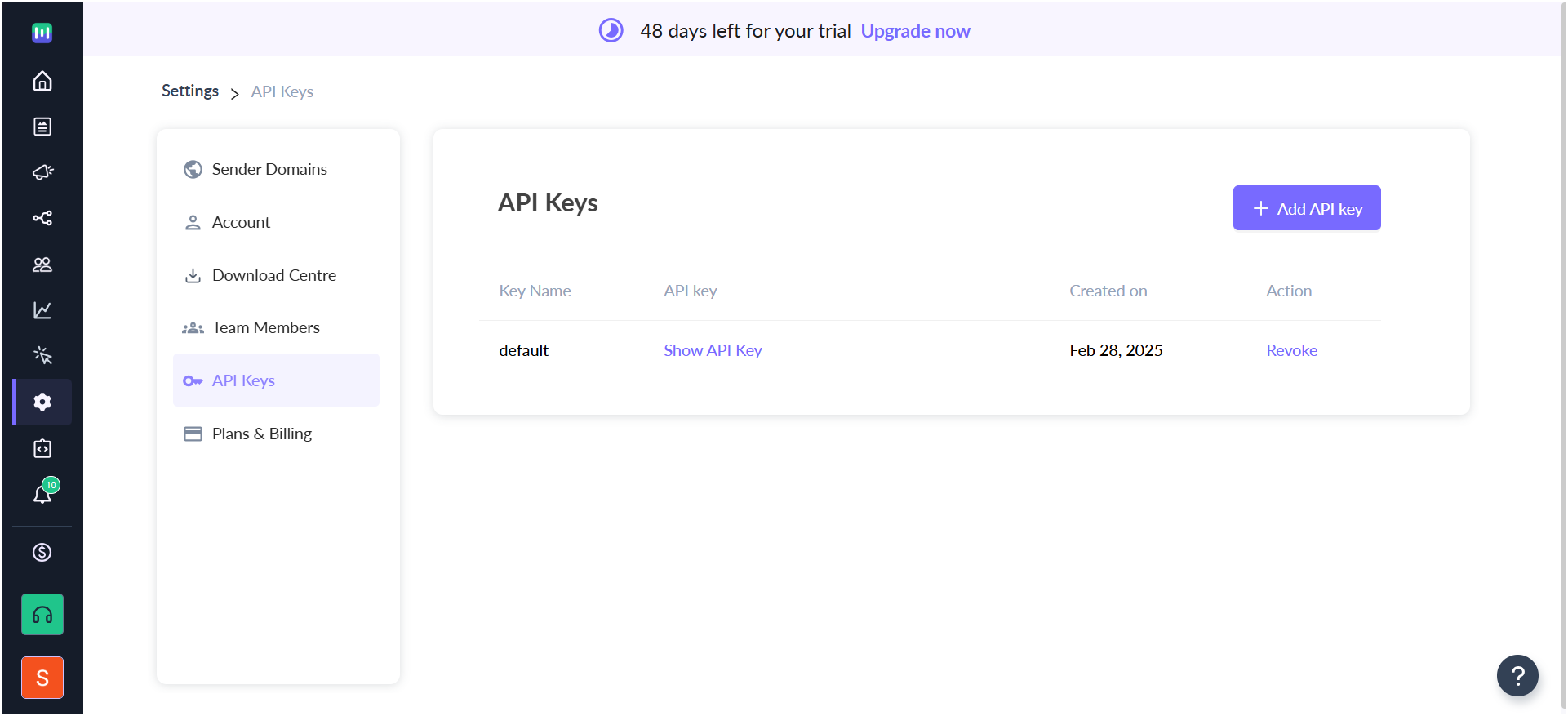Click the API Keys breadcrumb
The height and width of the screenshot is (716, 1568).
tap(282, 91)
